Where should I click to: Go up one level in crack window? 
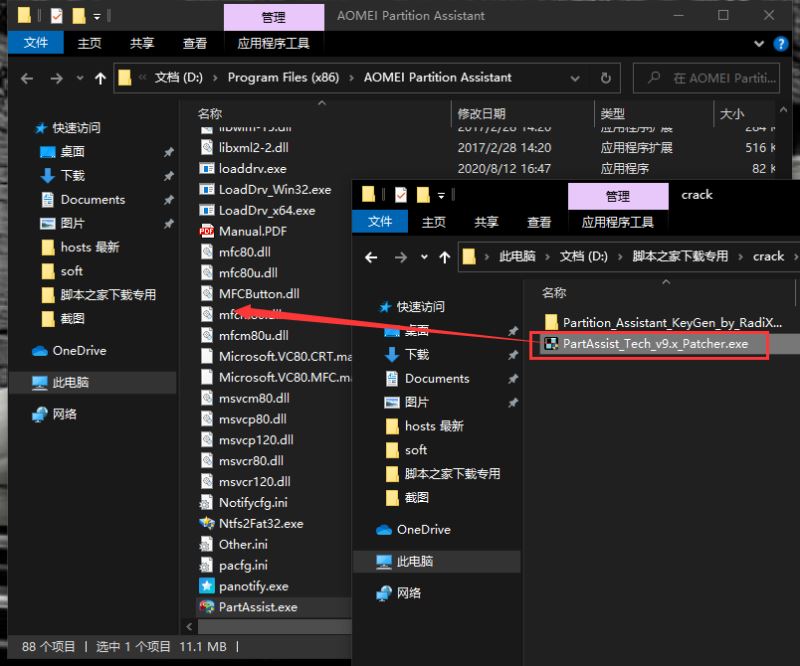444,257
